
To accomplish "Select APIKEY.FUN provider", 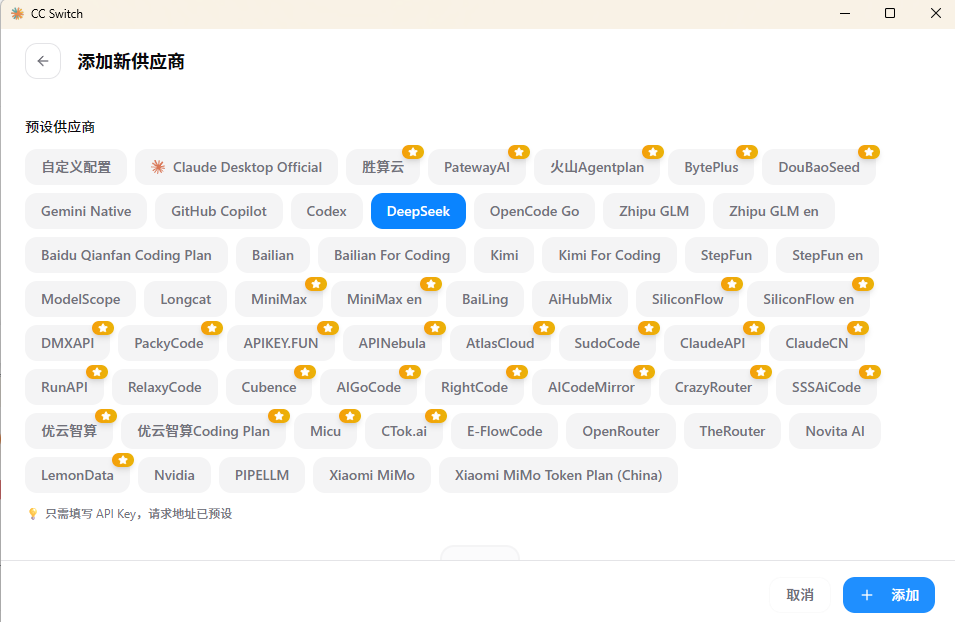I will [x=281, y=343].
